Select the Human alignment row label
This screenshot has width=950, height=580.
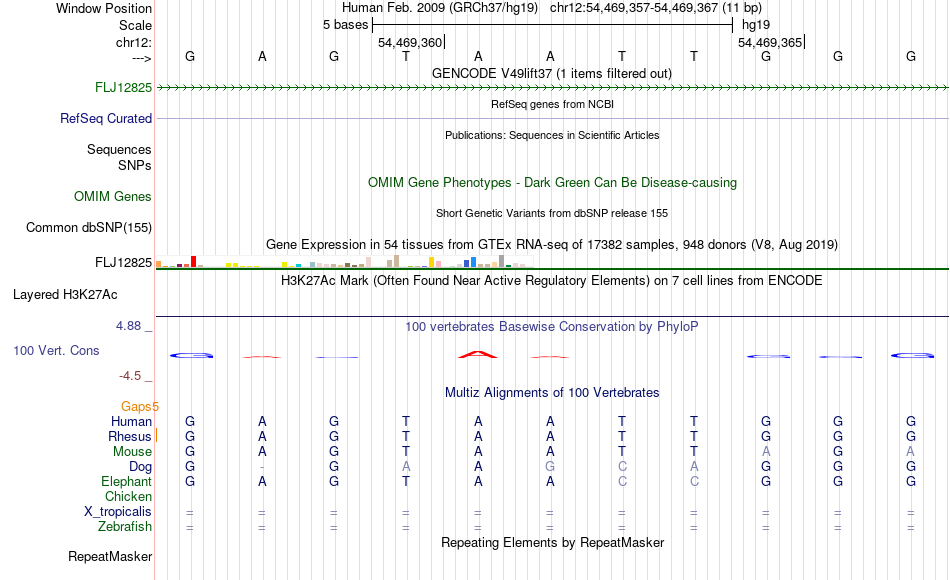point(131,421)
